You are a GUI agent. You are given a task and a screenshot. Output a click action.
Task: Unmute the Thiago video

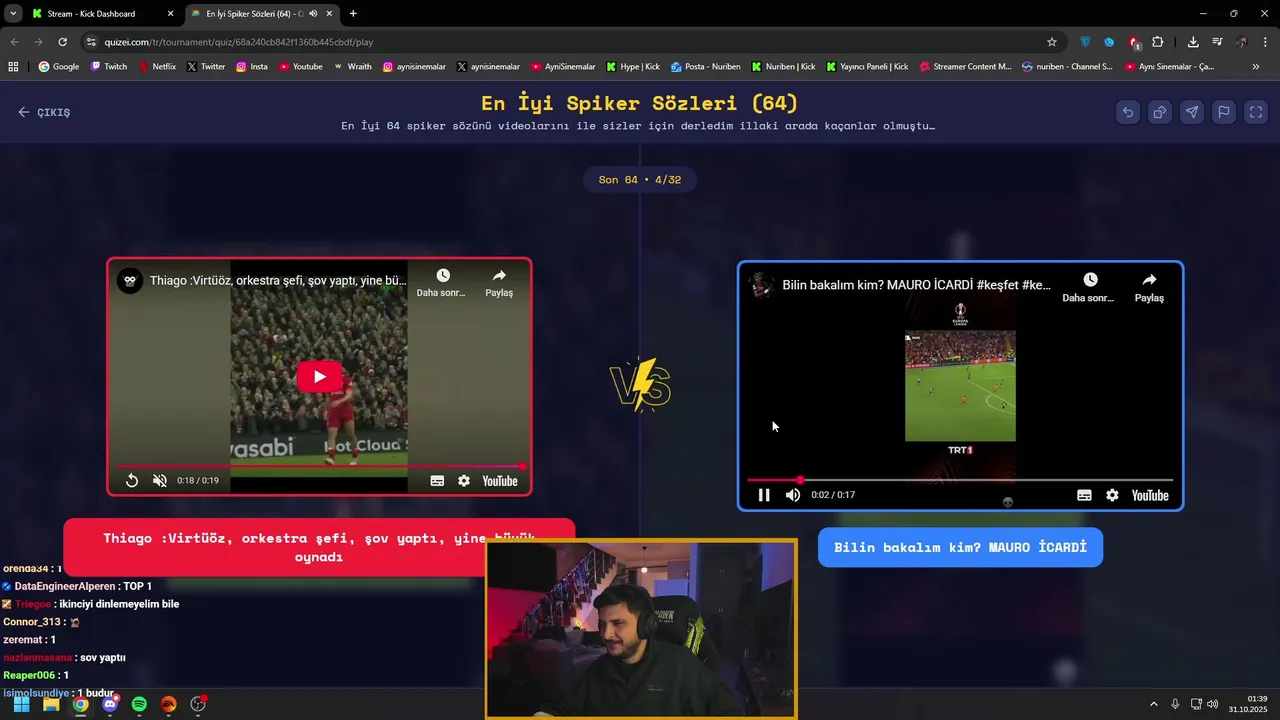click(159, 481)
